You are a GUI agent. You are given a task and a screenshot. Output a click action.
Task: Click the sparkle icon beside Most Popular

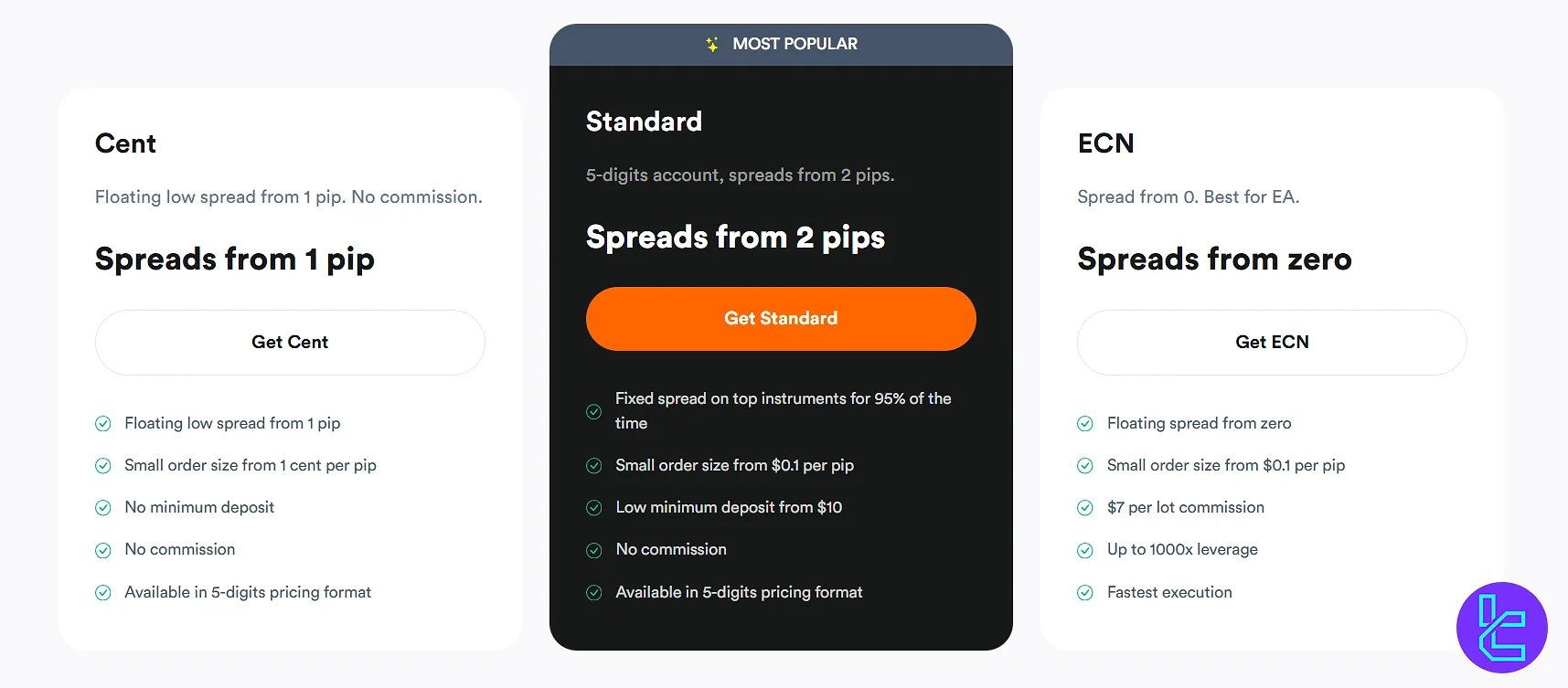tap(712, 44)
